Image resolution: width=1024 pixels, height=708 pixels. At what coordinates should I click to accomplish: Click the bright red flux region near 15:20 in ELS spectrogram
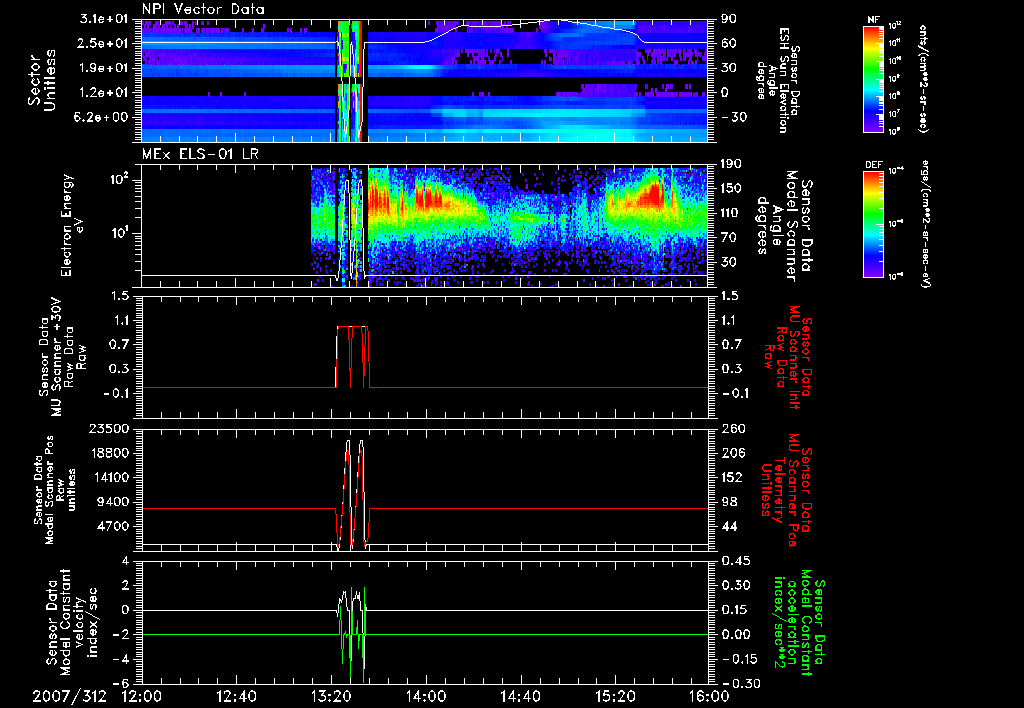click(x=653, y=194)
